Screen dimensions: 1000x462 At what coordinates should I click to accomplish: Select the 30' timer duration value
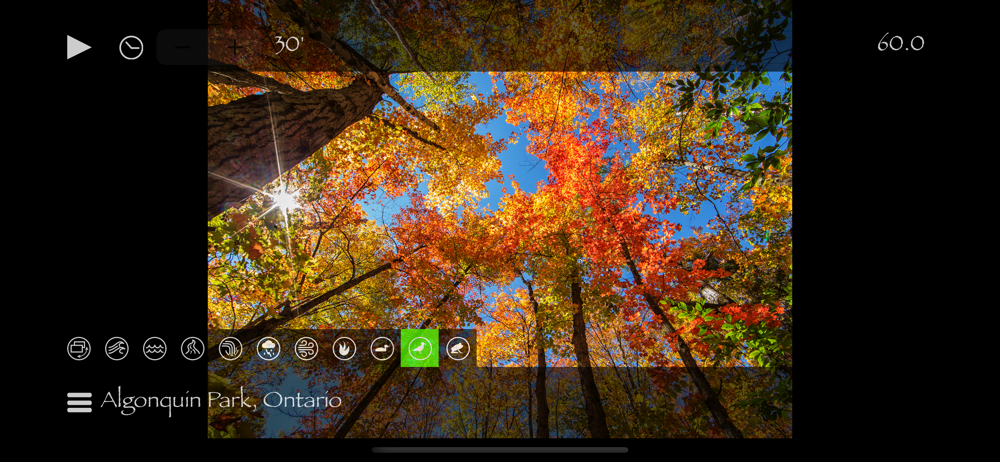click(x=289, y=45)
